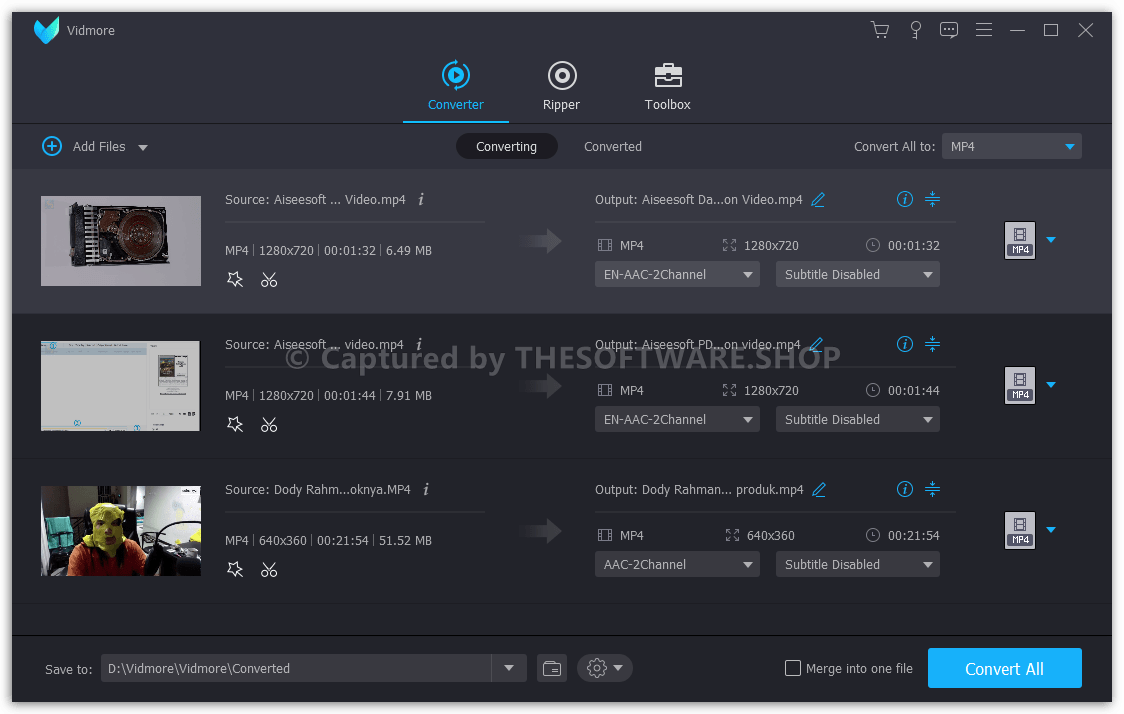The width and height of the screenshot is (1124, 714).
Task: Click the info icon next to Aiseesoft source file
Action: coord(420,199)
